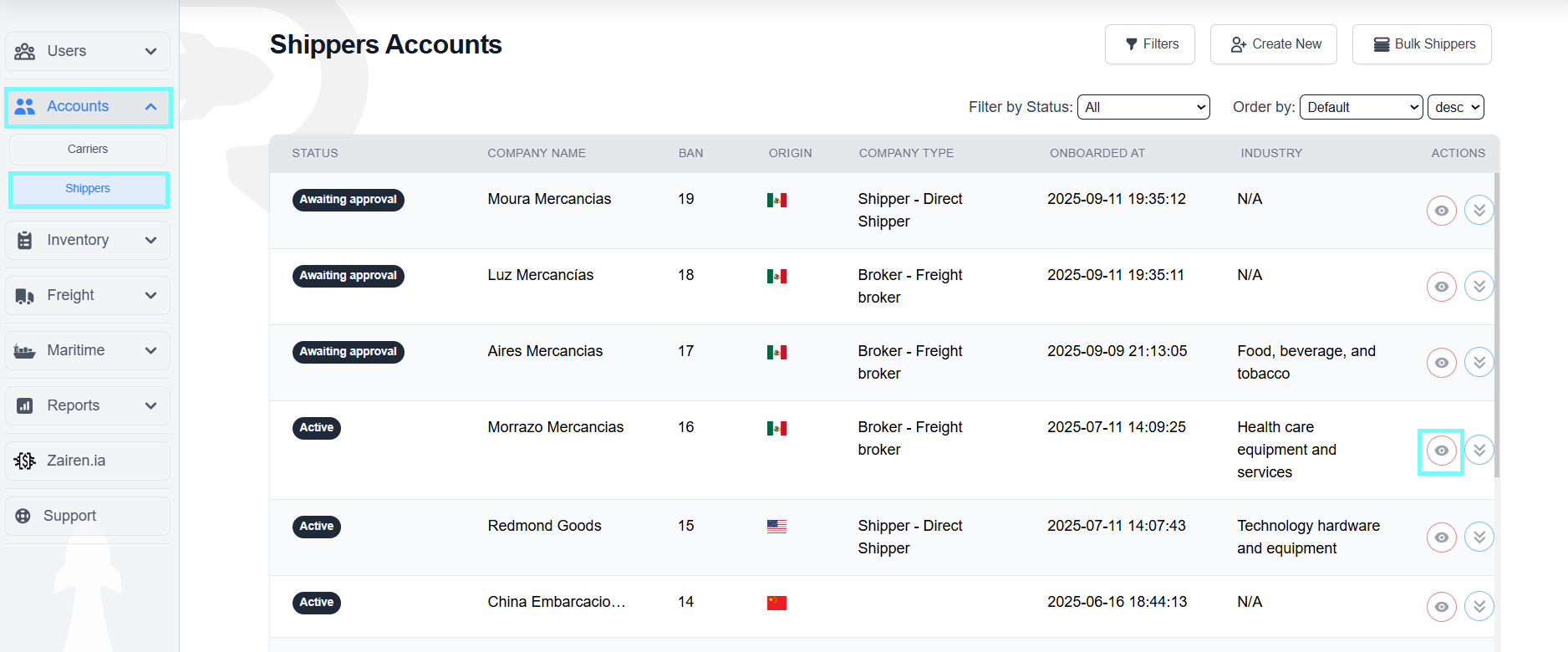The width and height of the screenshot is (1568, 652).
Task: Click the China flag in BAN 14 row
Action: [776, 603]
